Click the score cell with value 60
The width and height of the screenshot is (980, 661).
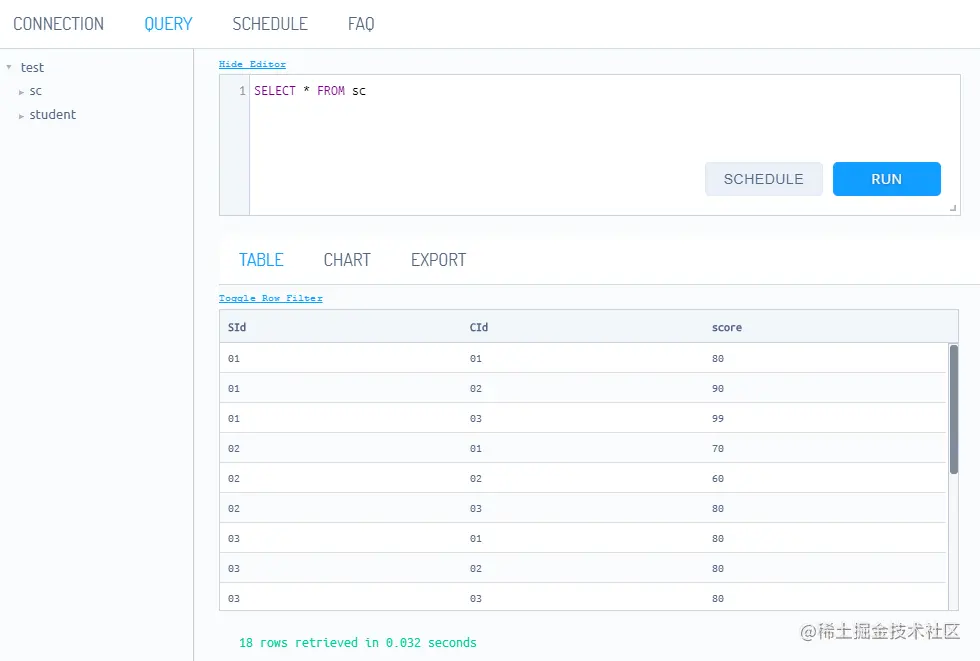pos(718,478)
